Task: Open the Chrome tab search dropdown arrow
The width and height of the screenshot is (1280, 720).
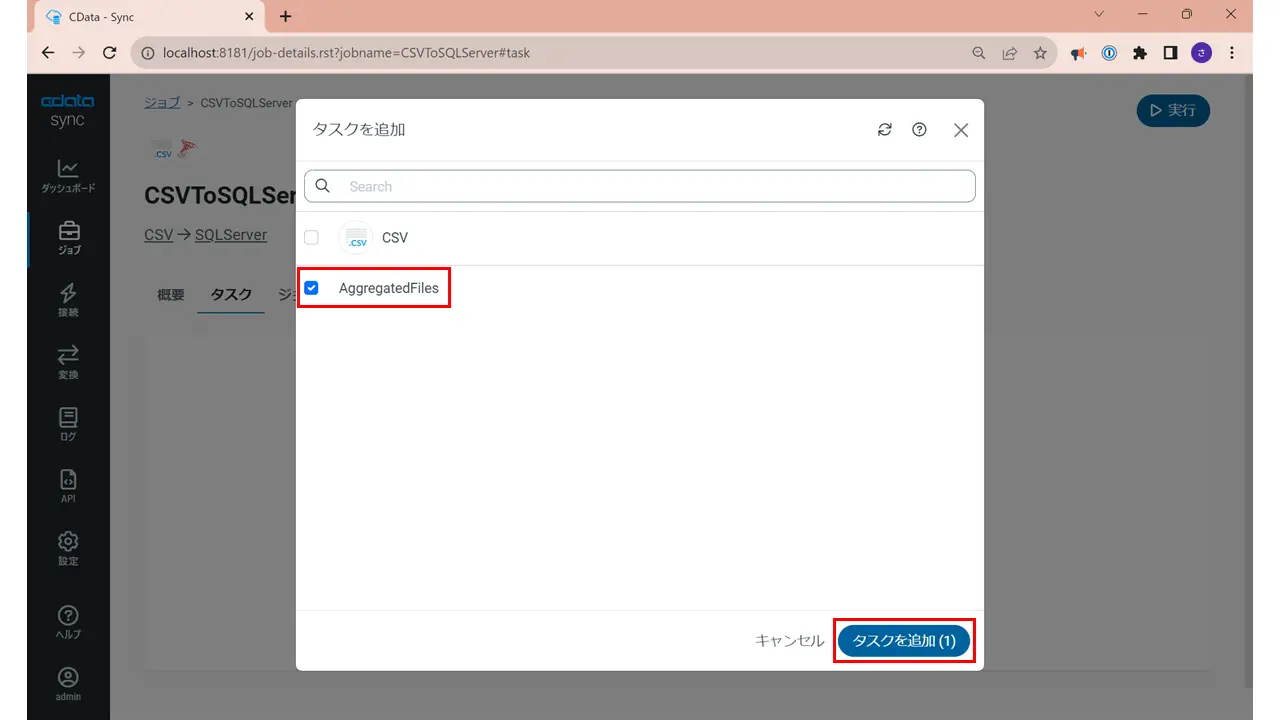Action: tap(1099, 14)
